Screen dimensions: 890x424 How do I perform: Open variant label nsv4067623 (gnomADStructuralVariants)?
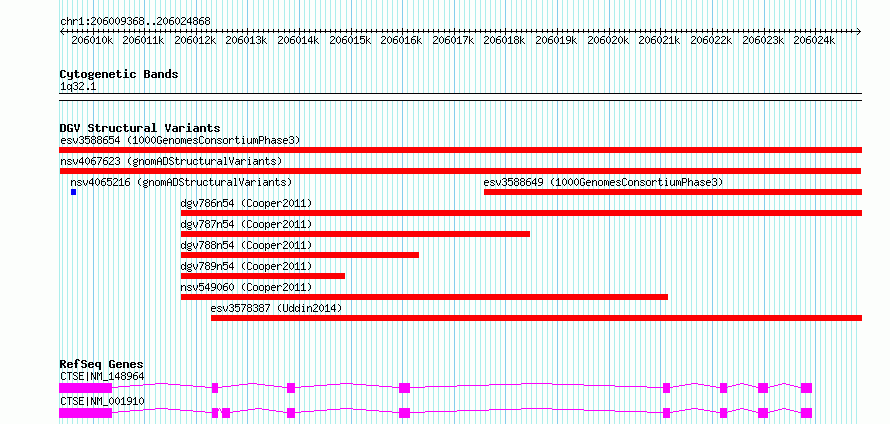[171, 161]
